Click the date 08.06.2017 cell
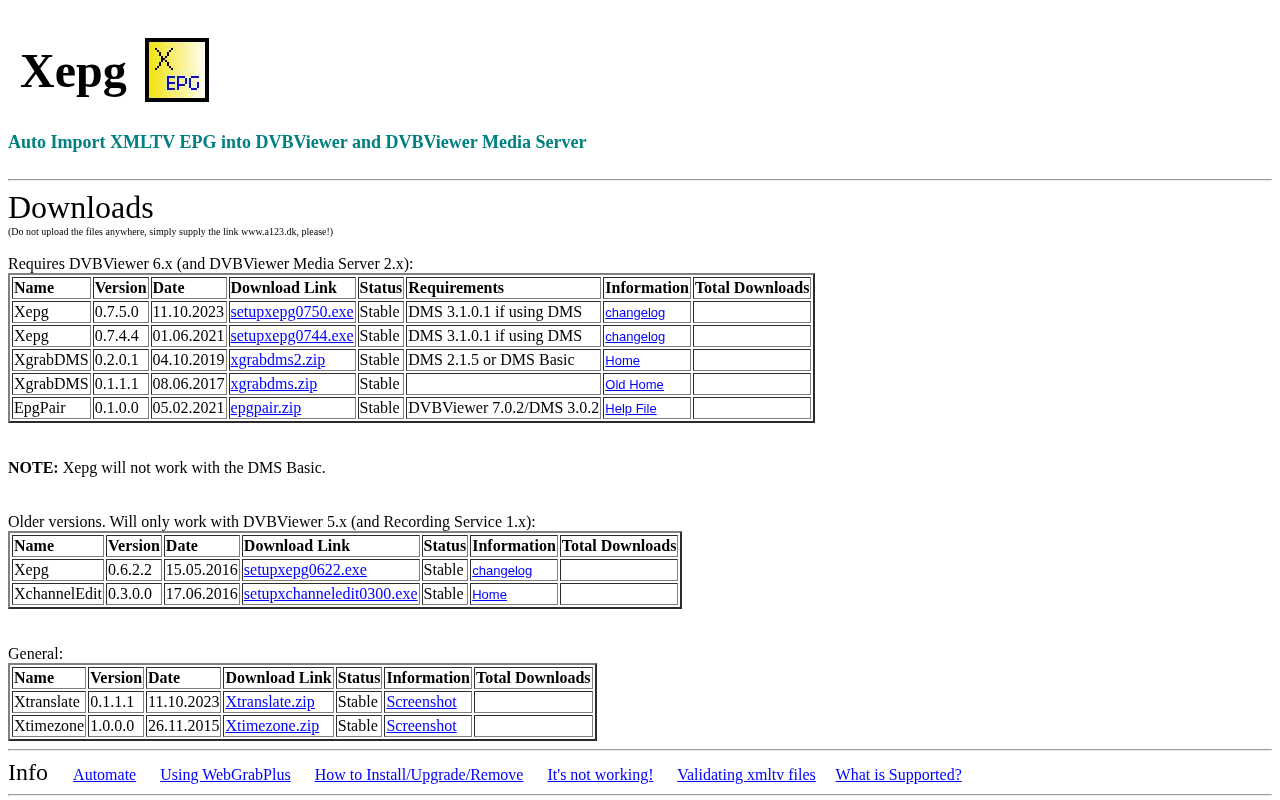Screen dimensions: 1280x800 pyautogui.click(x=189, y=384)
